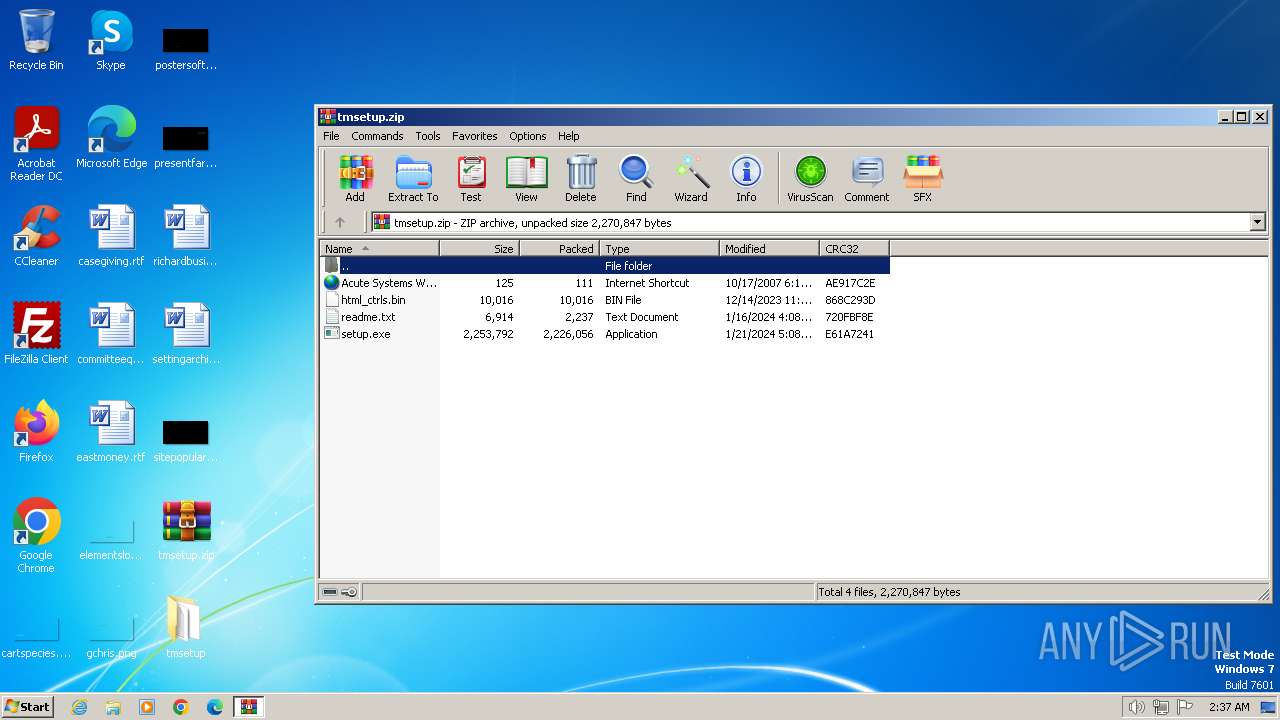Image resolution: width=1280 pixels, height=720 pixels.
Task: Click the volume speaker tray icon
Action: [1136, 707]
